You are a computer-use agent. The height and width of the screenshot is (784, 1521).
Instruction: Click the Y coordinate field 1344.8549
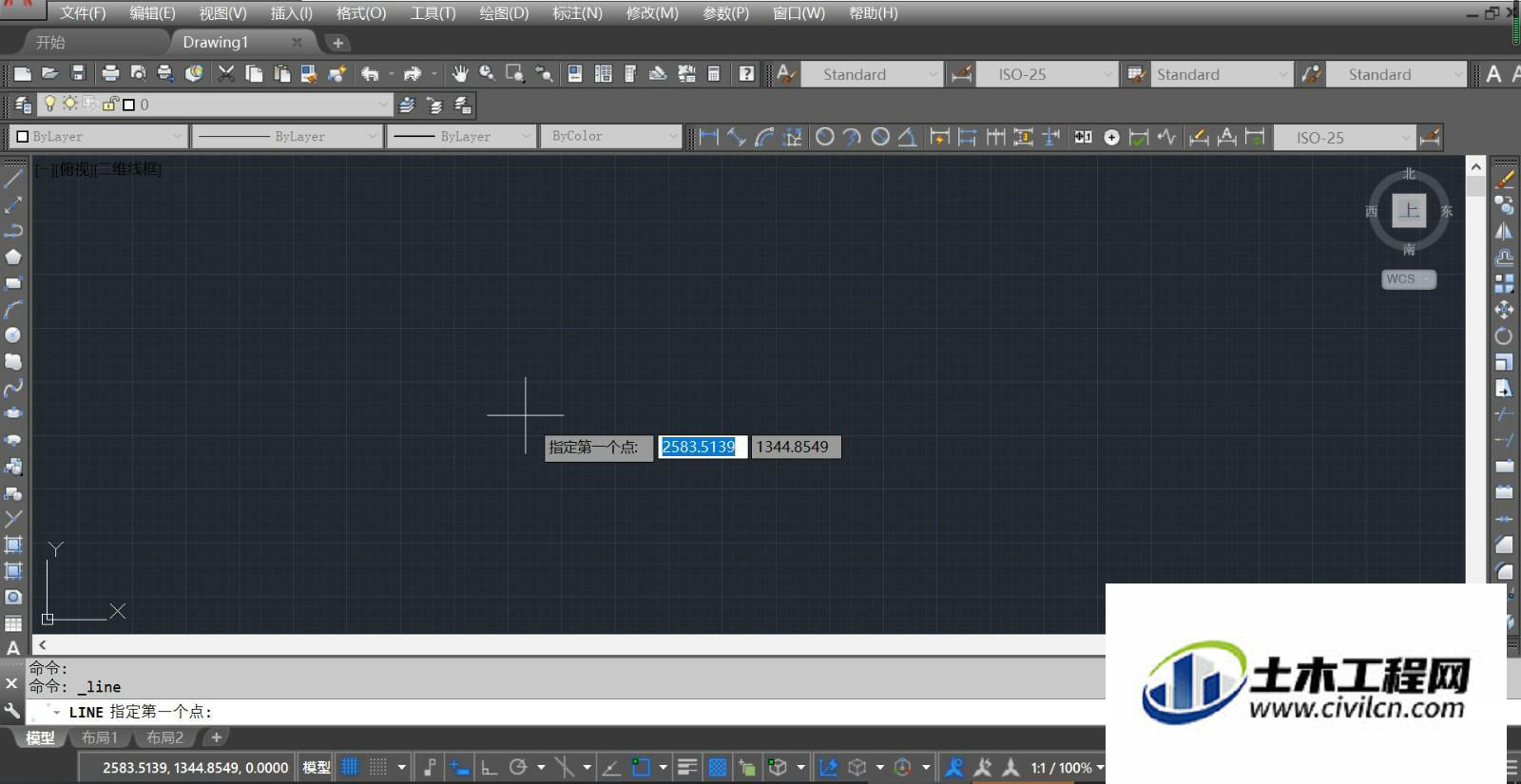click(796, 447)
